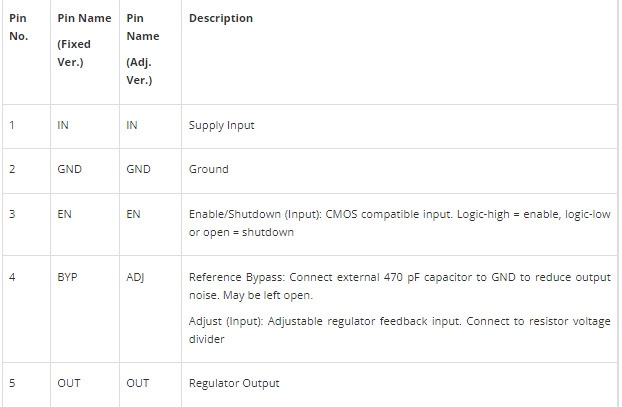
Task: Click 'EN' in the Adj. Ver. column
Action: pos(134,215)
